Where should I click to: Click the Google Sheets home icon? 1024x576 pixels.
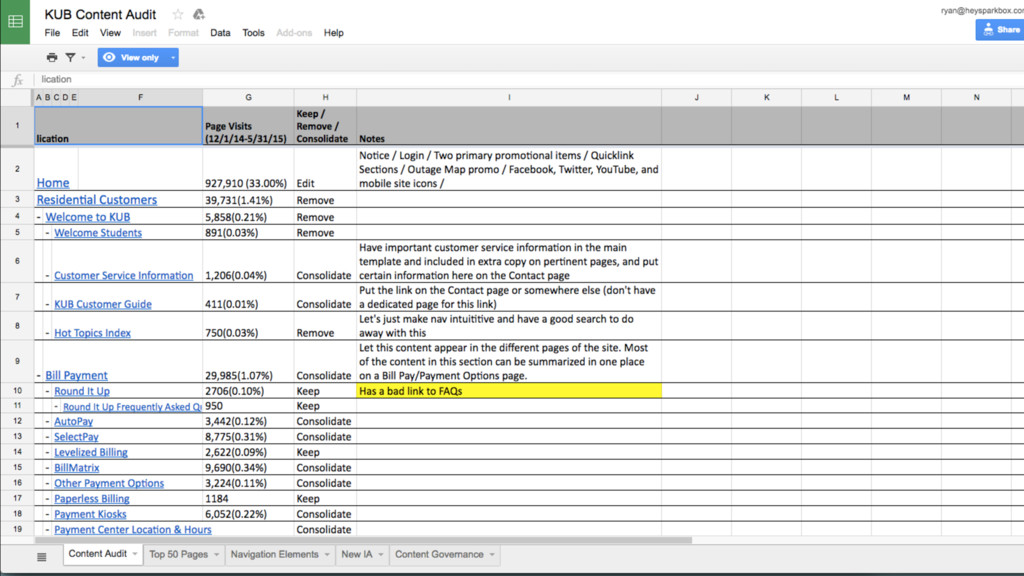(15, 22)
